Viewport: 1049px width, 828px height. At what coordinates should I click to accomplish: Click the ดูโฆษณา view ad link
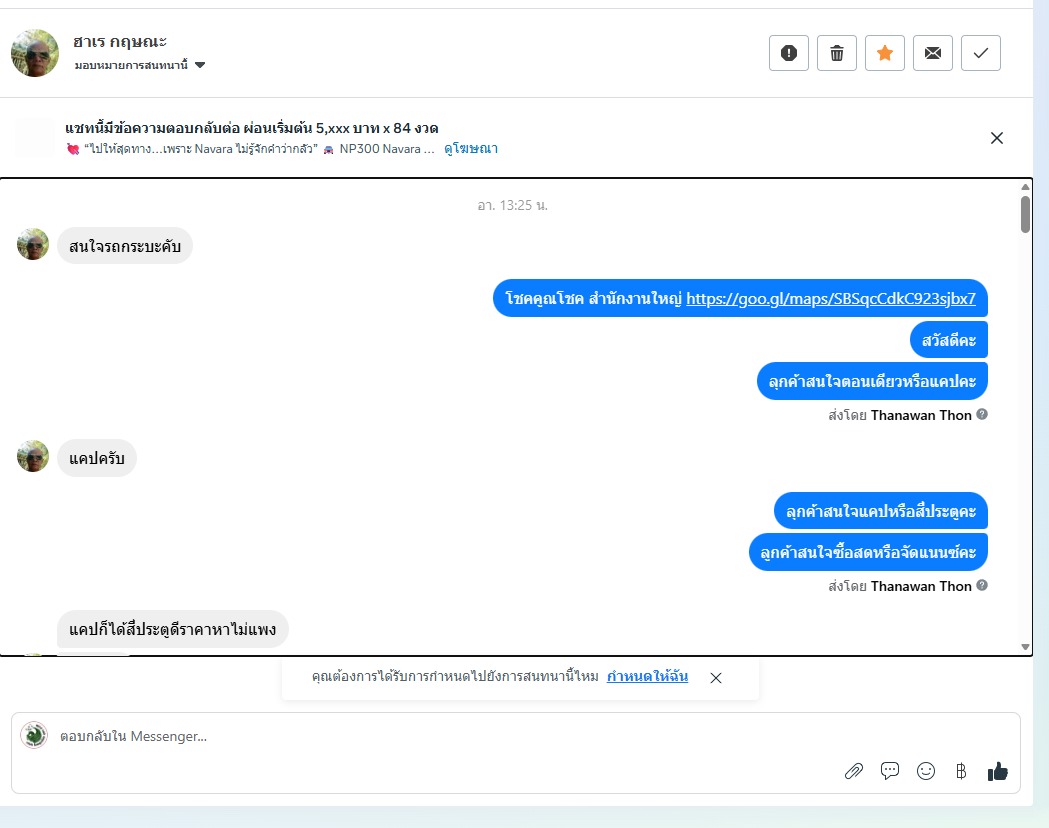[471, 148]
